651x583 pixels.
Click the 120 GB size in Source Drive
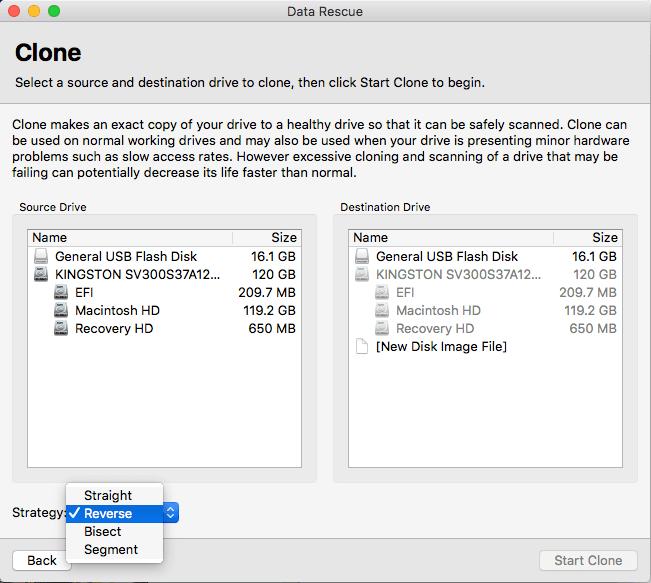click(x=274, y=274)
